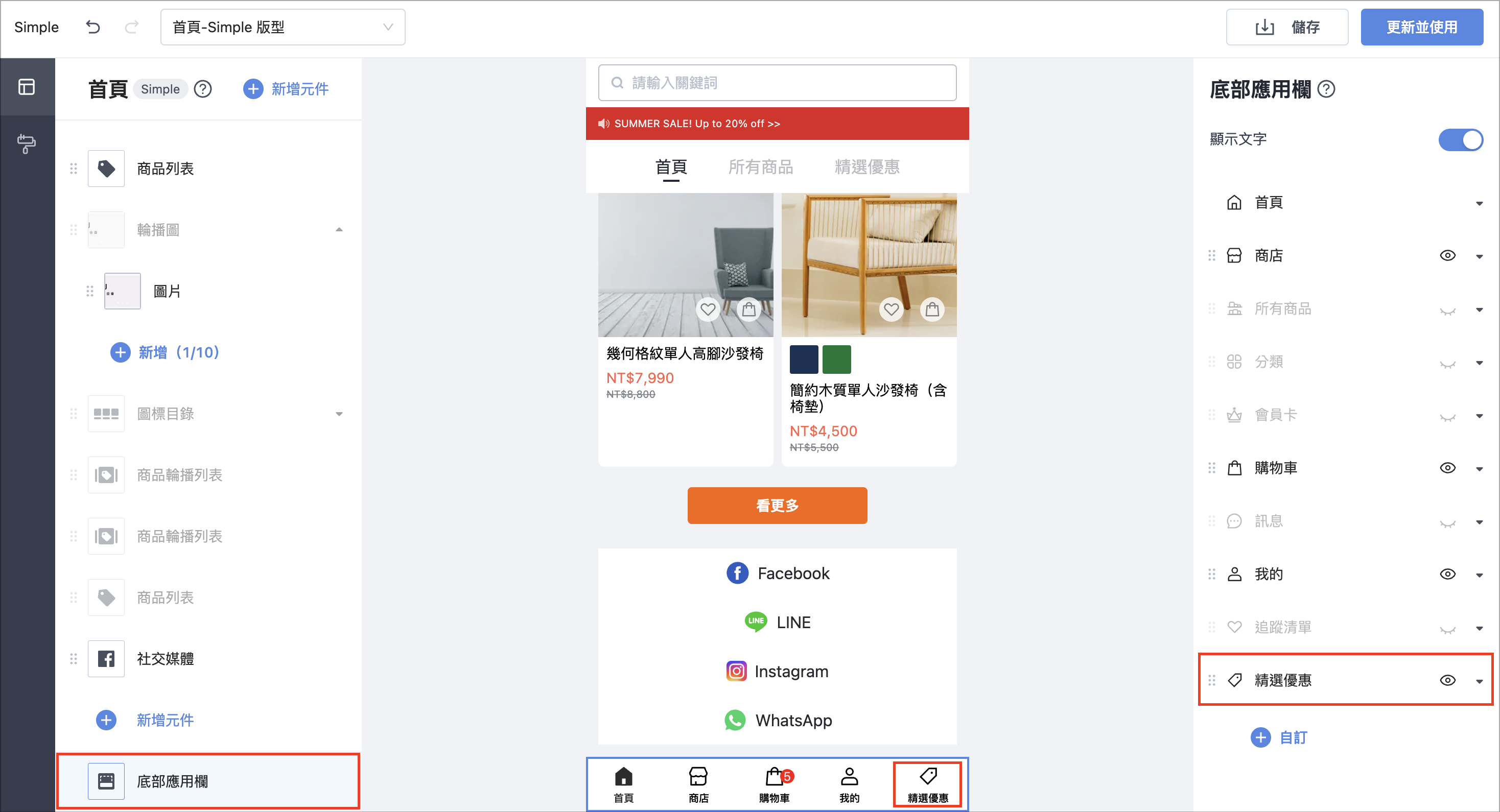Click cart bag icon on 幾何格紋單人高腳沙發椅

coord(749,309)
